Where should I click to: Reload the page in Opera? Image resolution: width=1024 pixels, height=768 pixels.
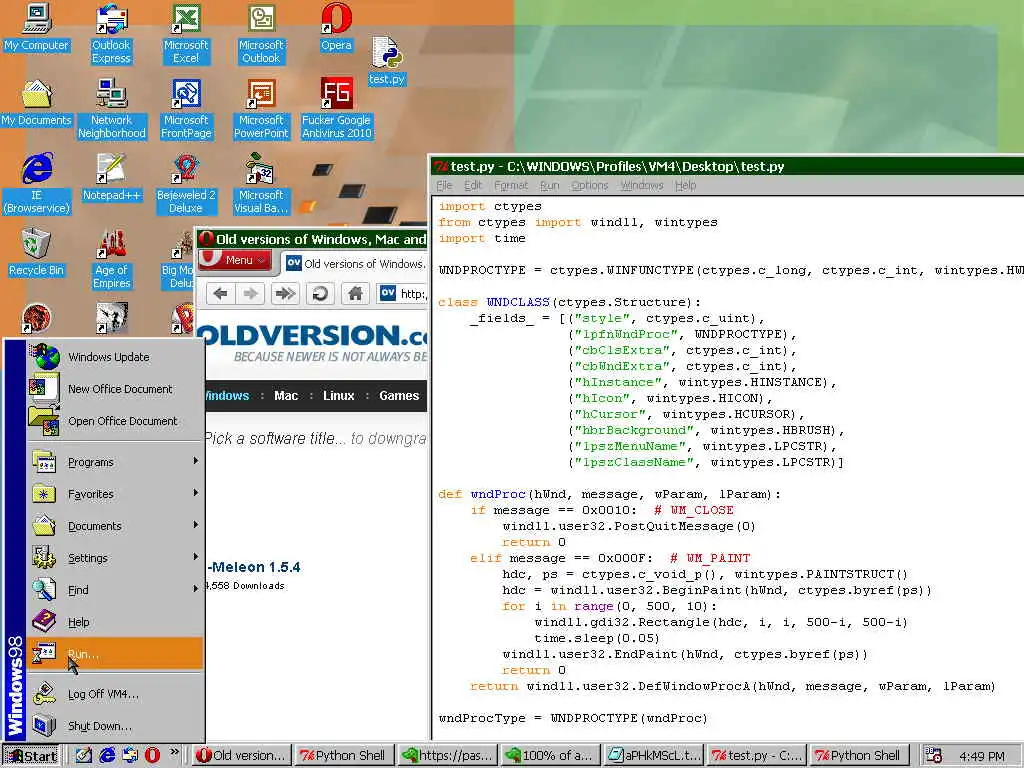pos(320,293)
